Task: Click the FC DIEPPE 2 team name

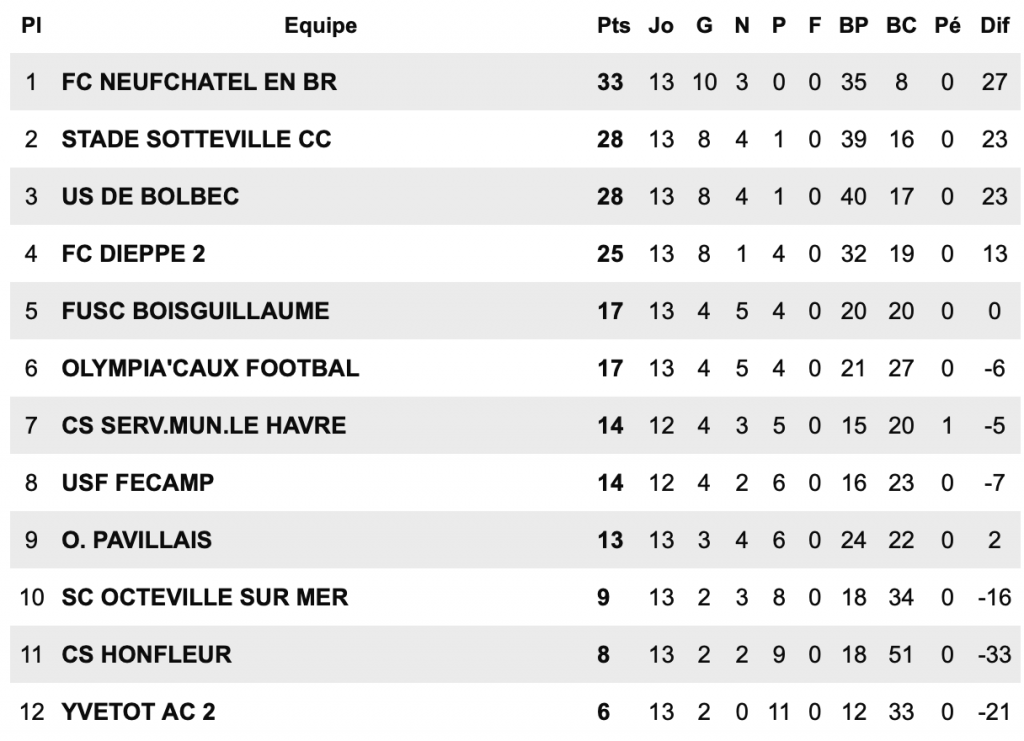Action: [x=133, y=254]
